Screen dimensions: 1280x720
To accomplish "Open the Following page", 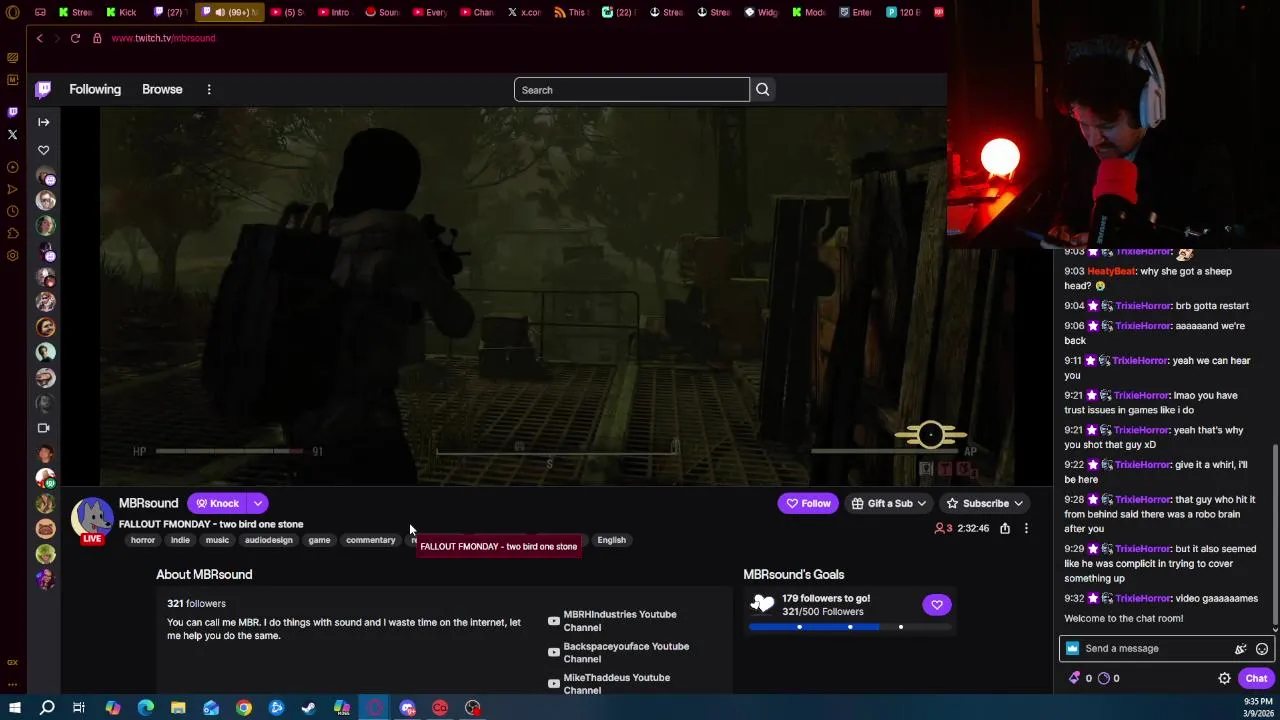I will (95, 89).
